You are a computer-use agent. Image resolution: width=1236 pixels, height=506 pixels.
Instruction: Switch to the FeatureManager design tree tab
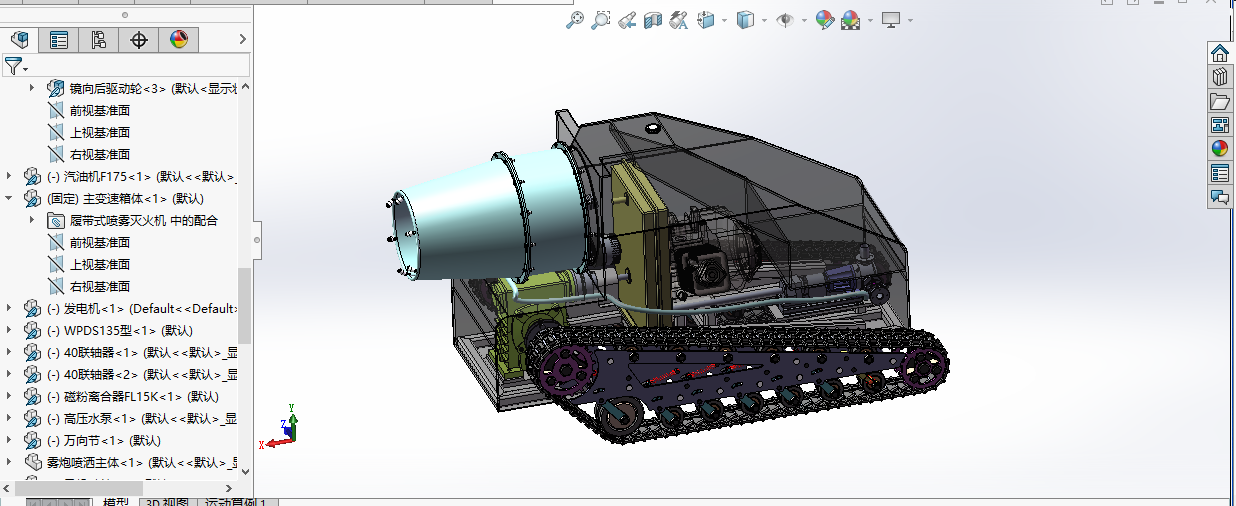coord(19,40)
